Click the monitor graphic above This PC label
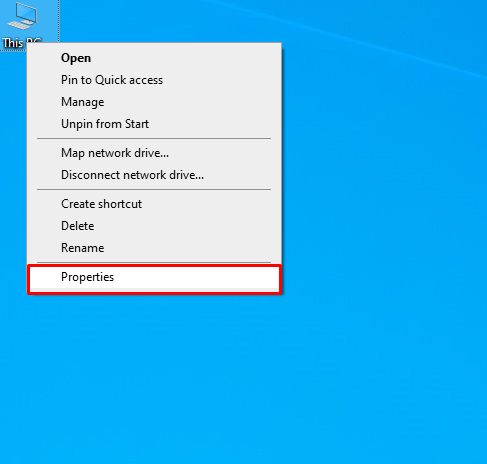The width and height of the screenshot is (487, 464). pyautogui.click(x=22, y=16)
